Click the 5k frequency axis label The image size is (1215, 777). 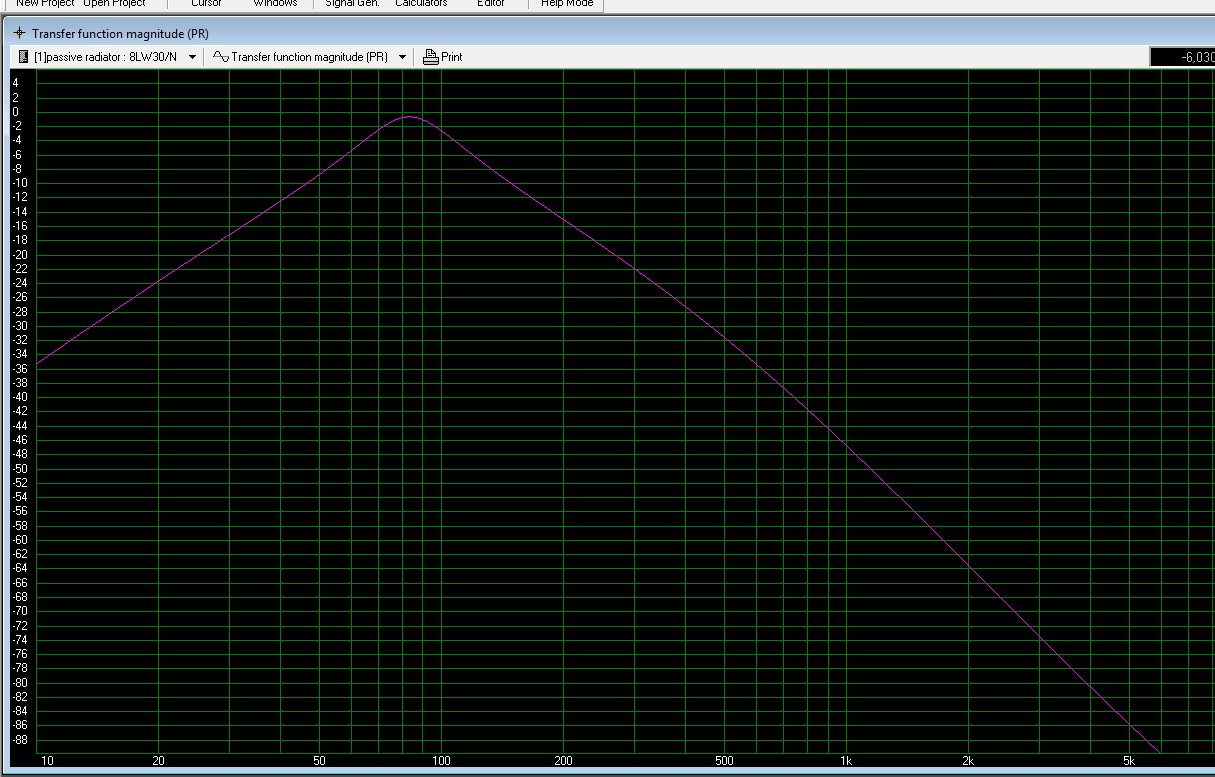coord(1128,761)
